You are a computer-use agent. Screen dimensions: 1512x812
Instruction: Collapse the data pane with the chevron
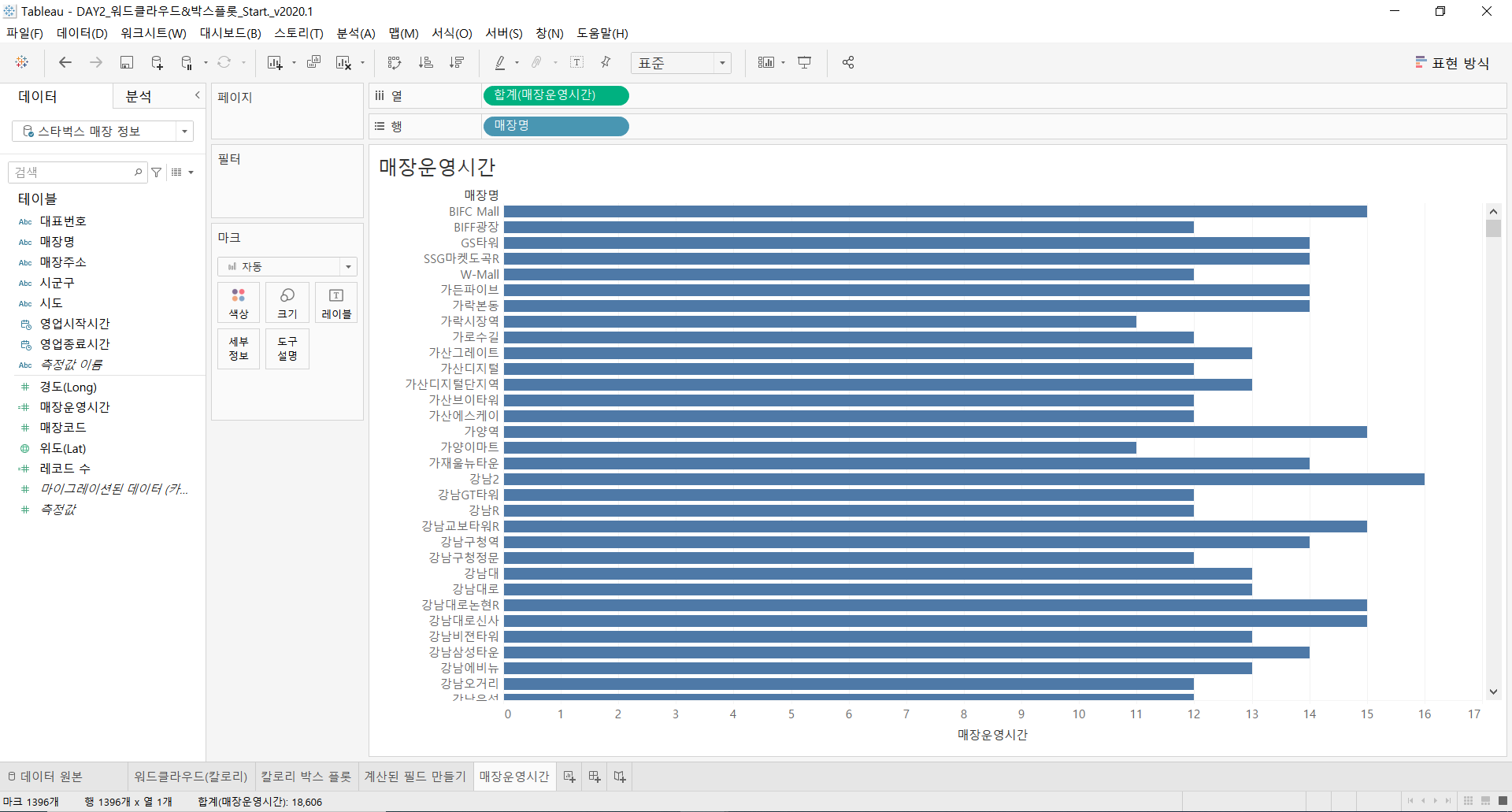coord(197,95)
